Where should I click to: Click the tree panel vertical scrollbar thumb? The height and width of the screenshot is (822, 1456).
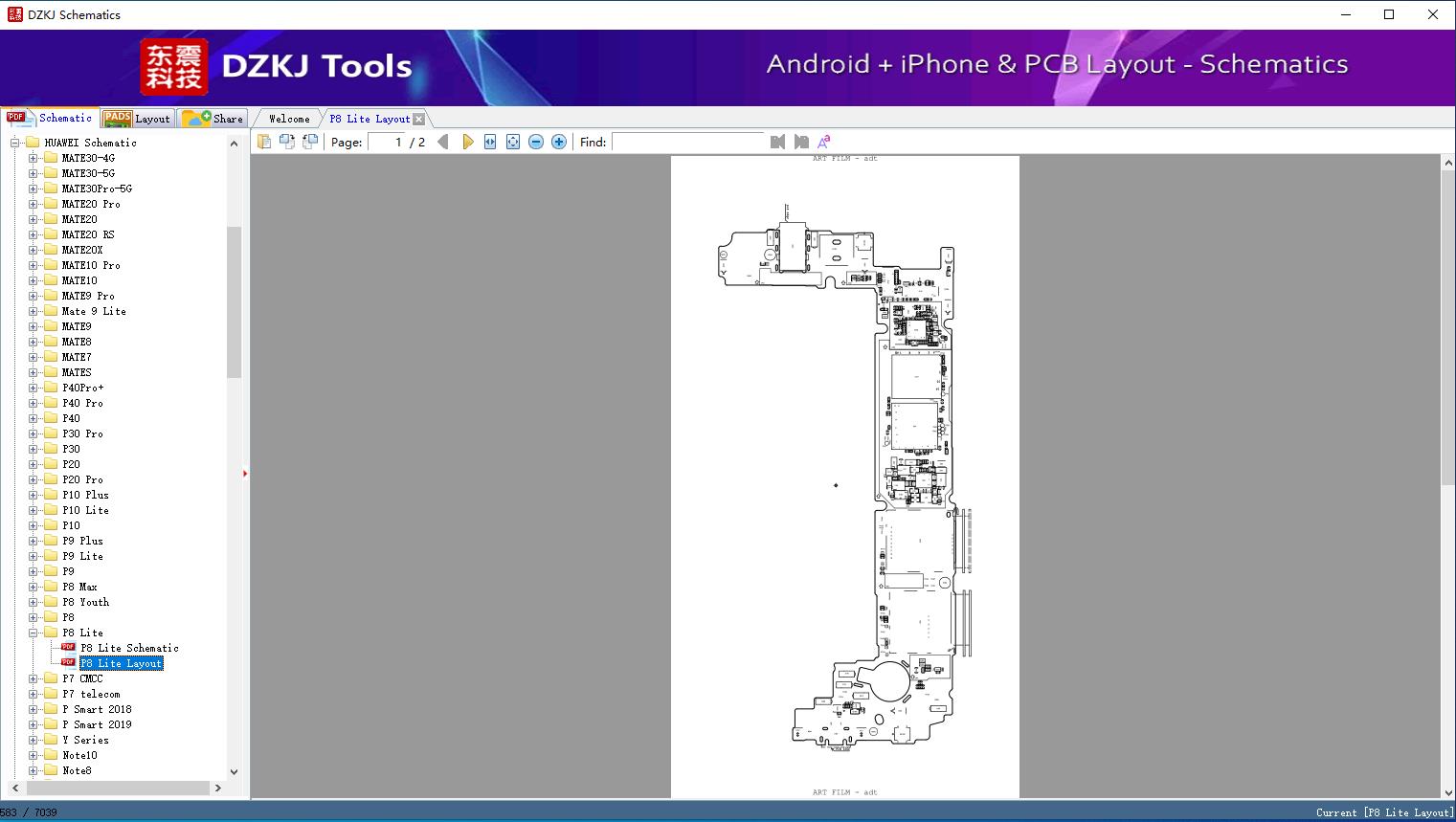click(234, 302)
